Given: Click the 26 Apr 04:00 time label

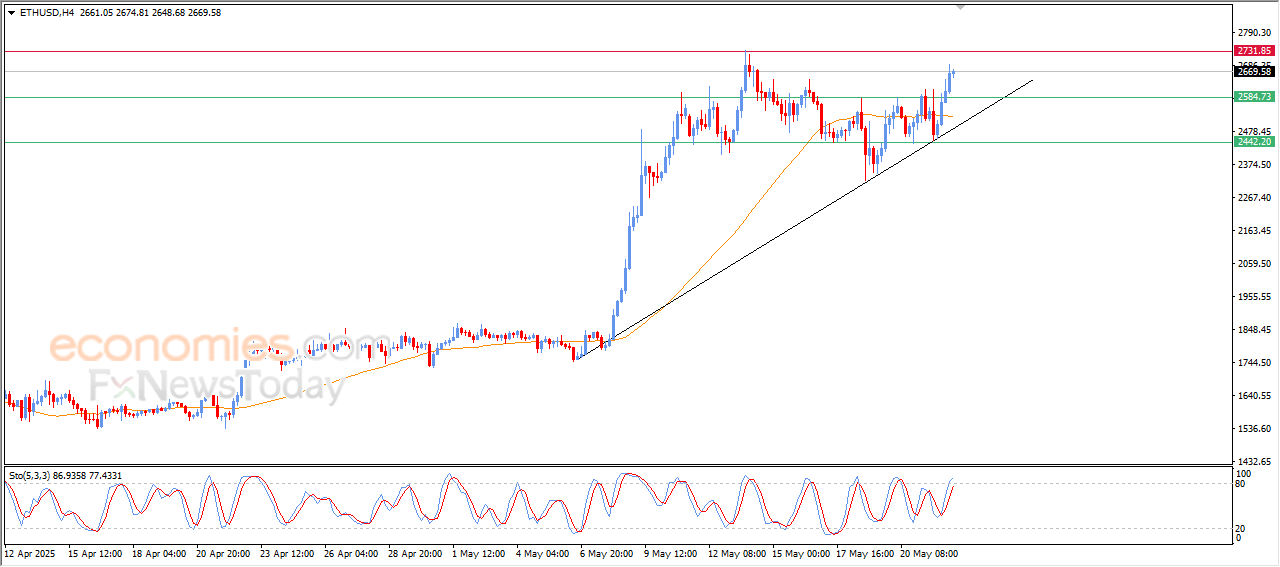Looking at the screenshot, I should [x=349, y=552].
